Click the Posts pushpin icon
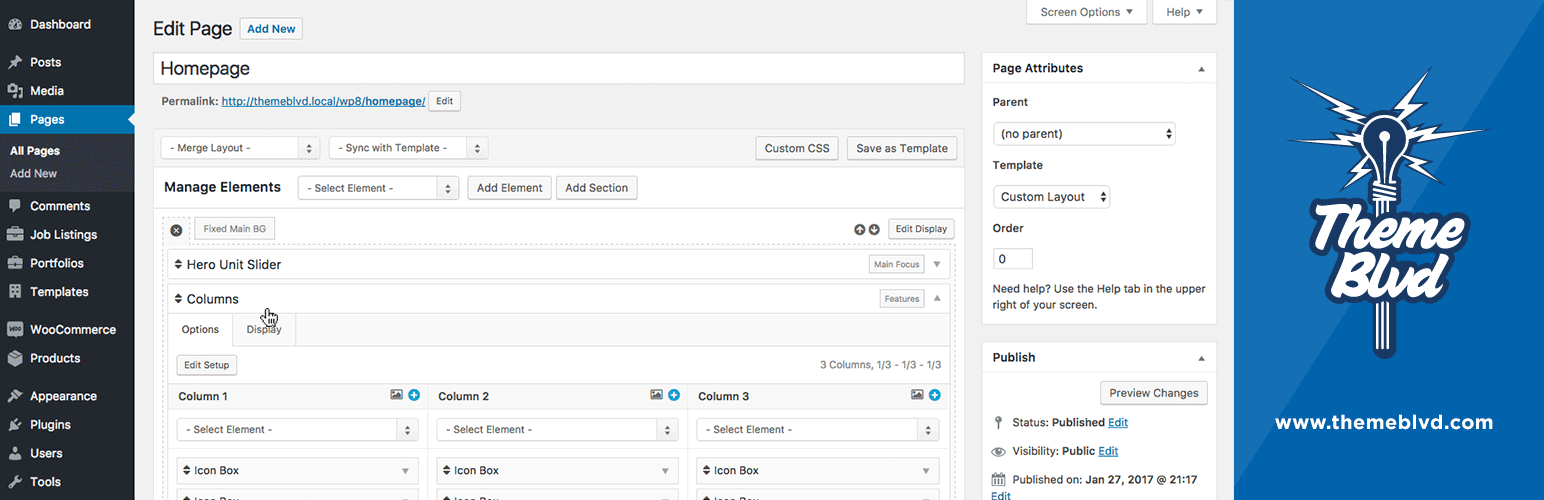 pyautogui.click(x=15, y=62)
